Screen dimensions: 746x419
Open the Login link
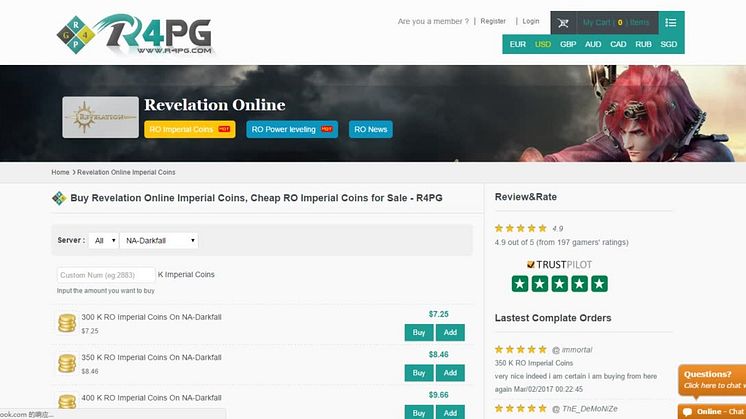point(531,21)
